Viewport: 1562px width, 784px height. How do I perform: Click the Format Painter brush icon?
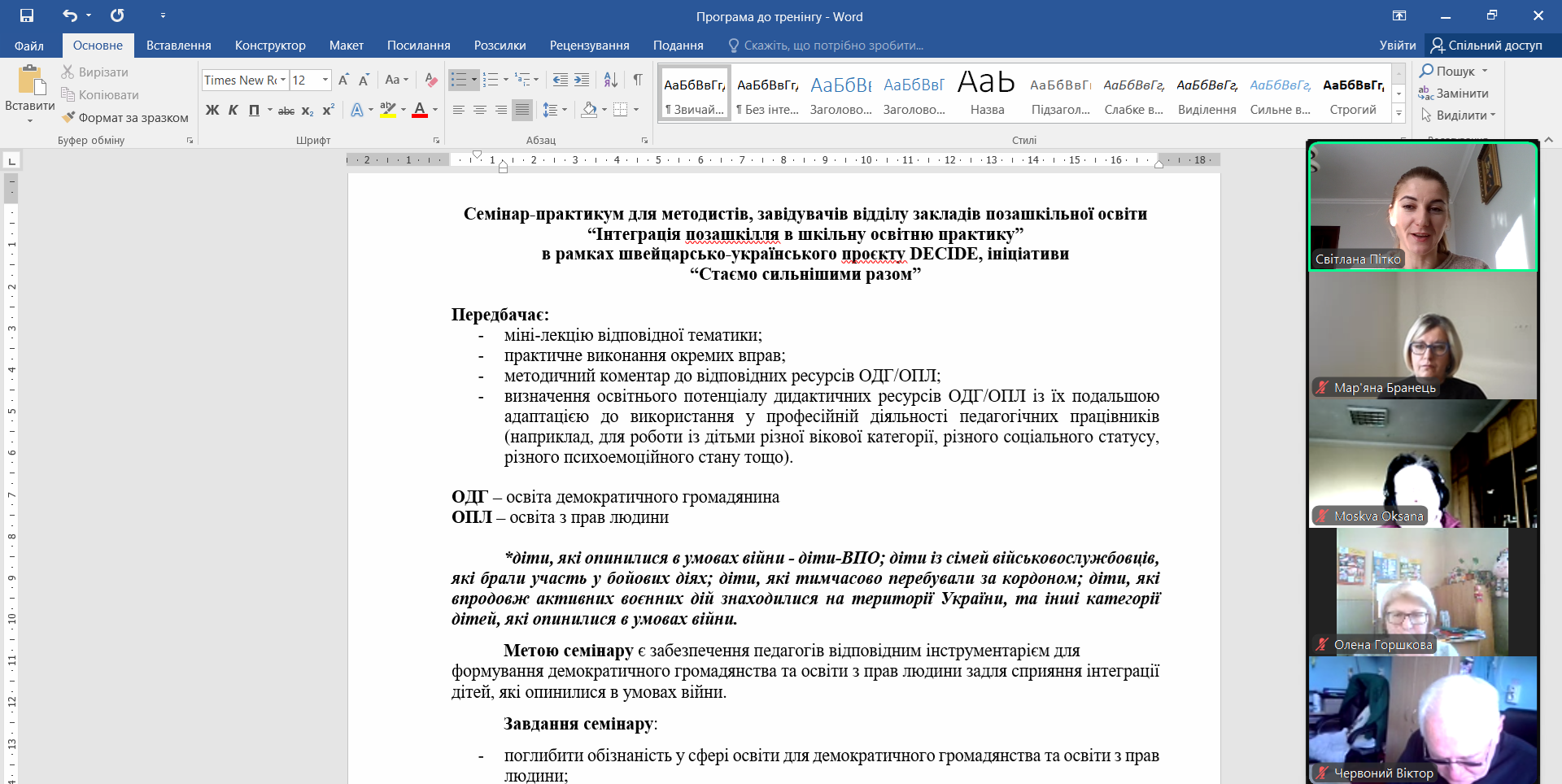tap(68, 117)
